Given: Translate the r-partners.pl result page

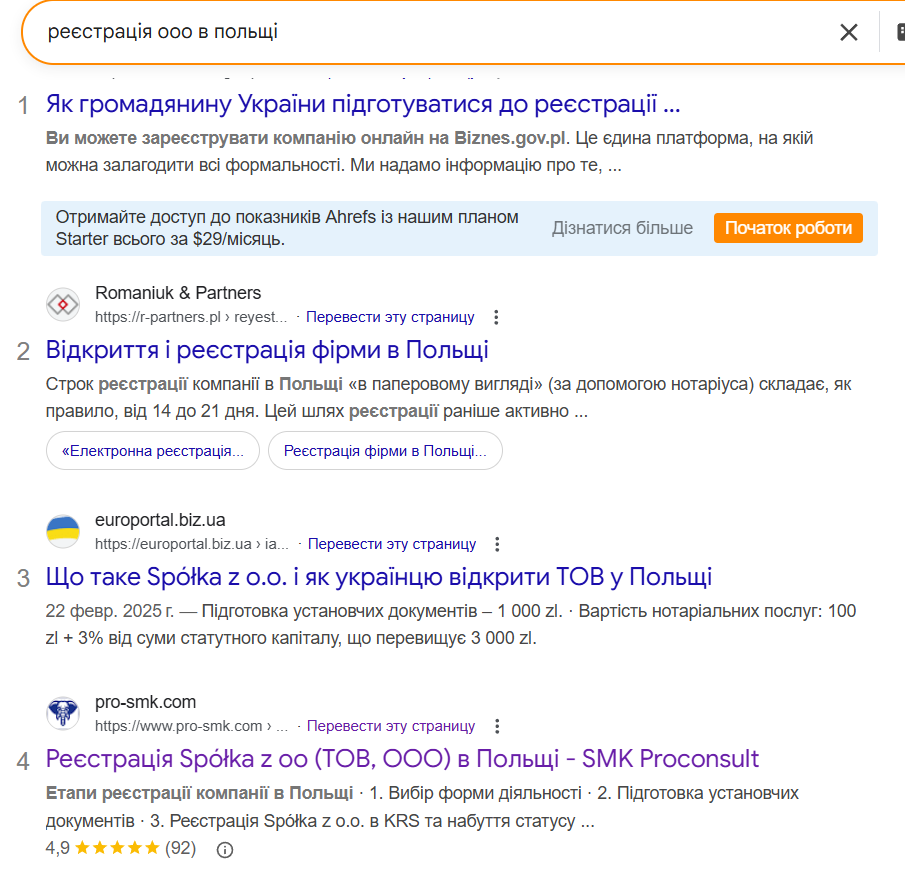Looking at the screenshot, I should pyautogui.click(x=390, y=317).
